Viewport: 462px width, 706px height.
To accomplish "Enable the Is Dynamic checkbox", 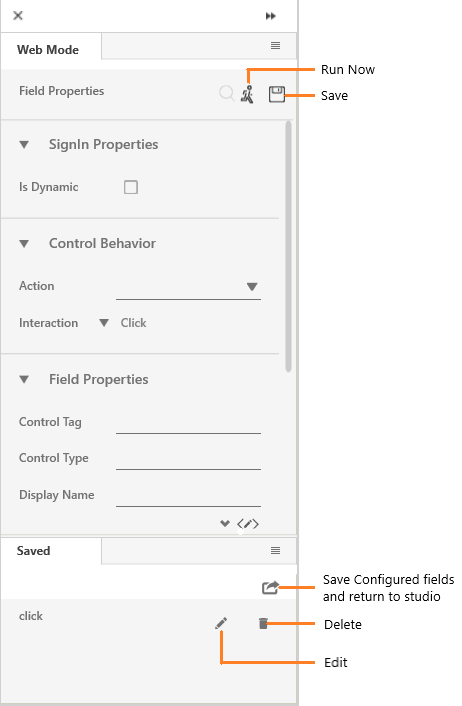I will pos(131,187).
